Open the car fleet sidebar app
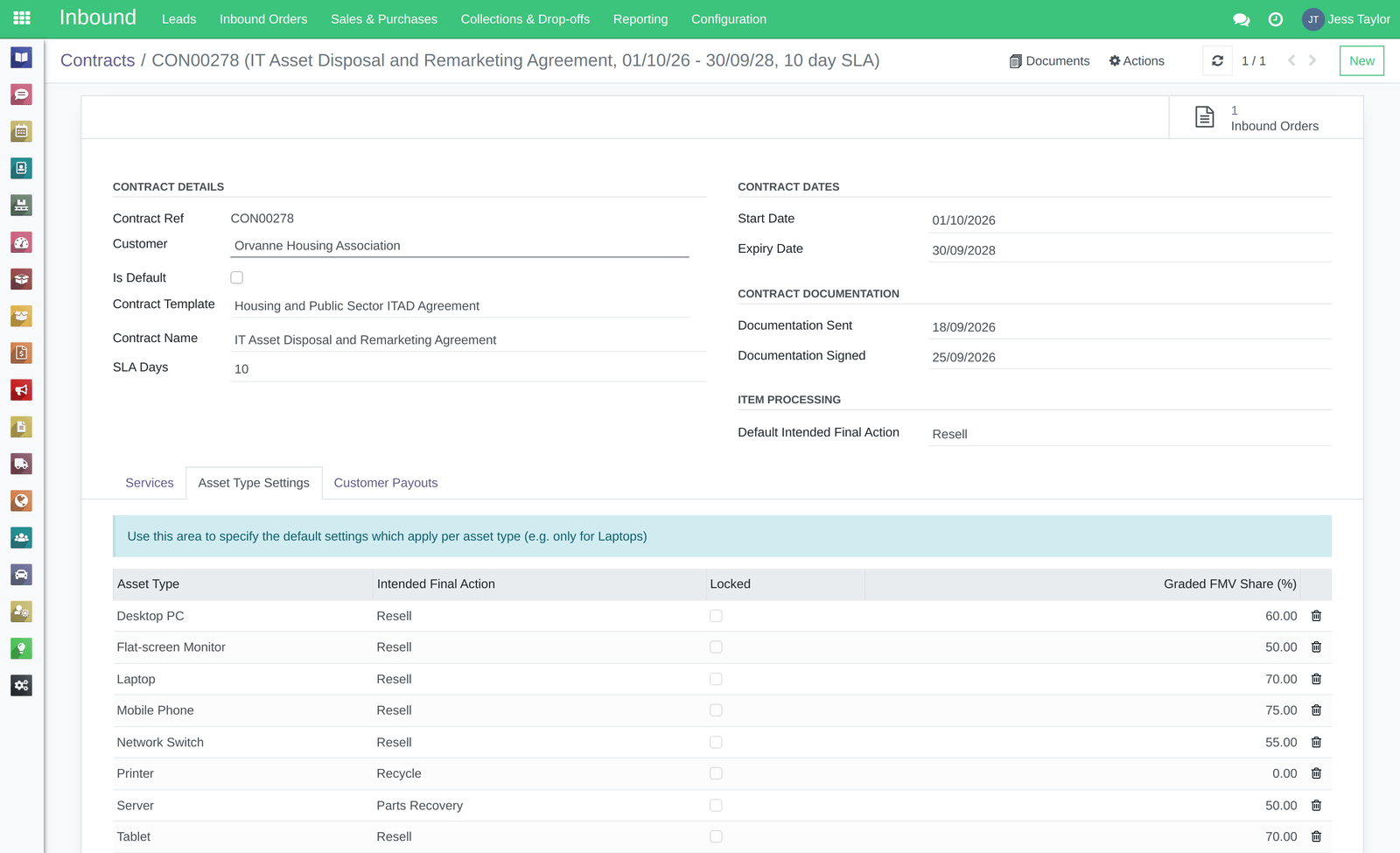The height and width of the screenshot is (853, 1400). pyautogui.click(x=22, y=575)
